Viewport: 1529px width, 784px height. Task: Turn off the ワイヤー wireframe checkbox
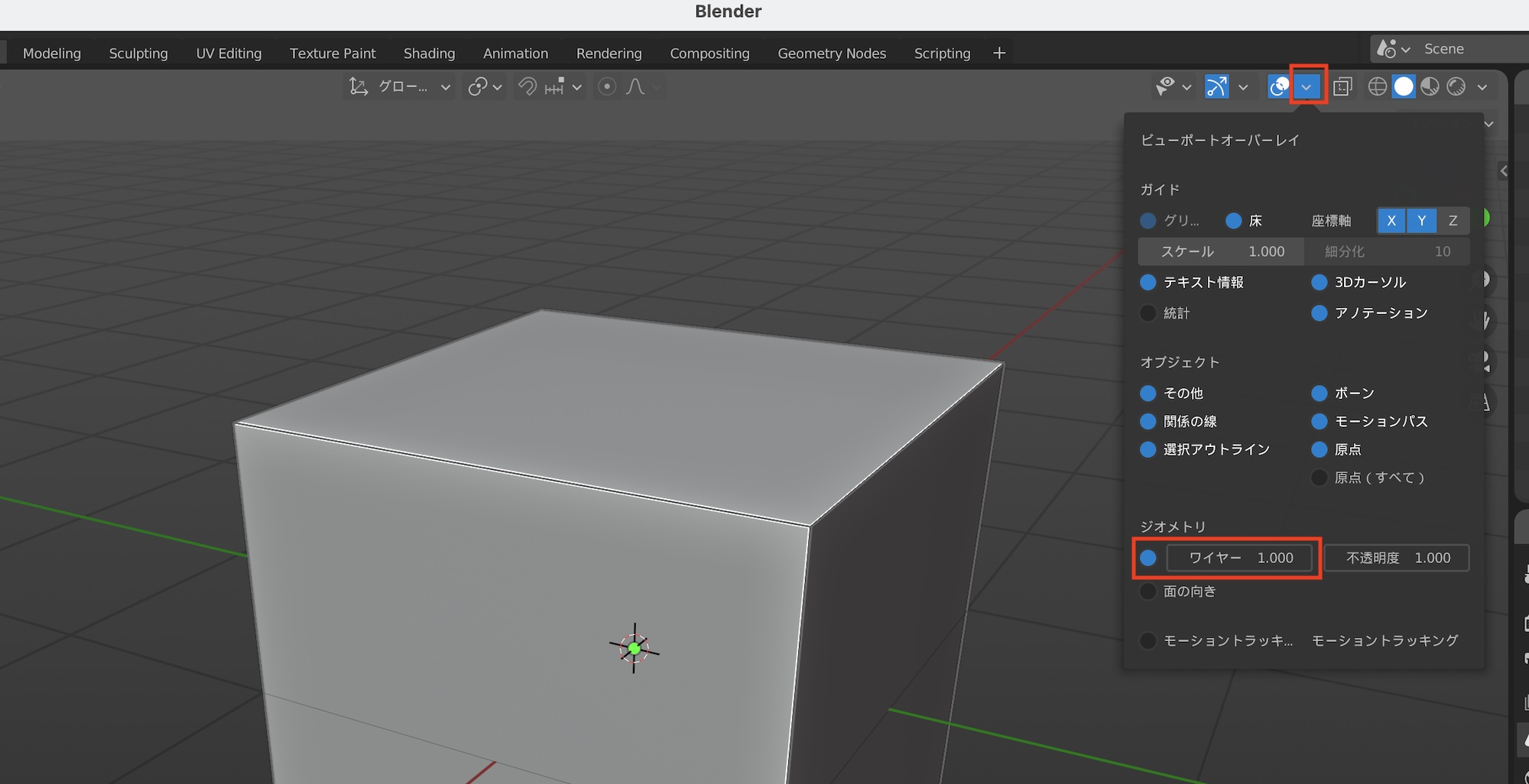[x=1148, y=558]
